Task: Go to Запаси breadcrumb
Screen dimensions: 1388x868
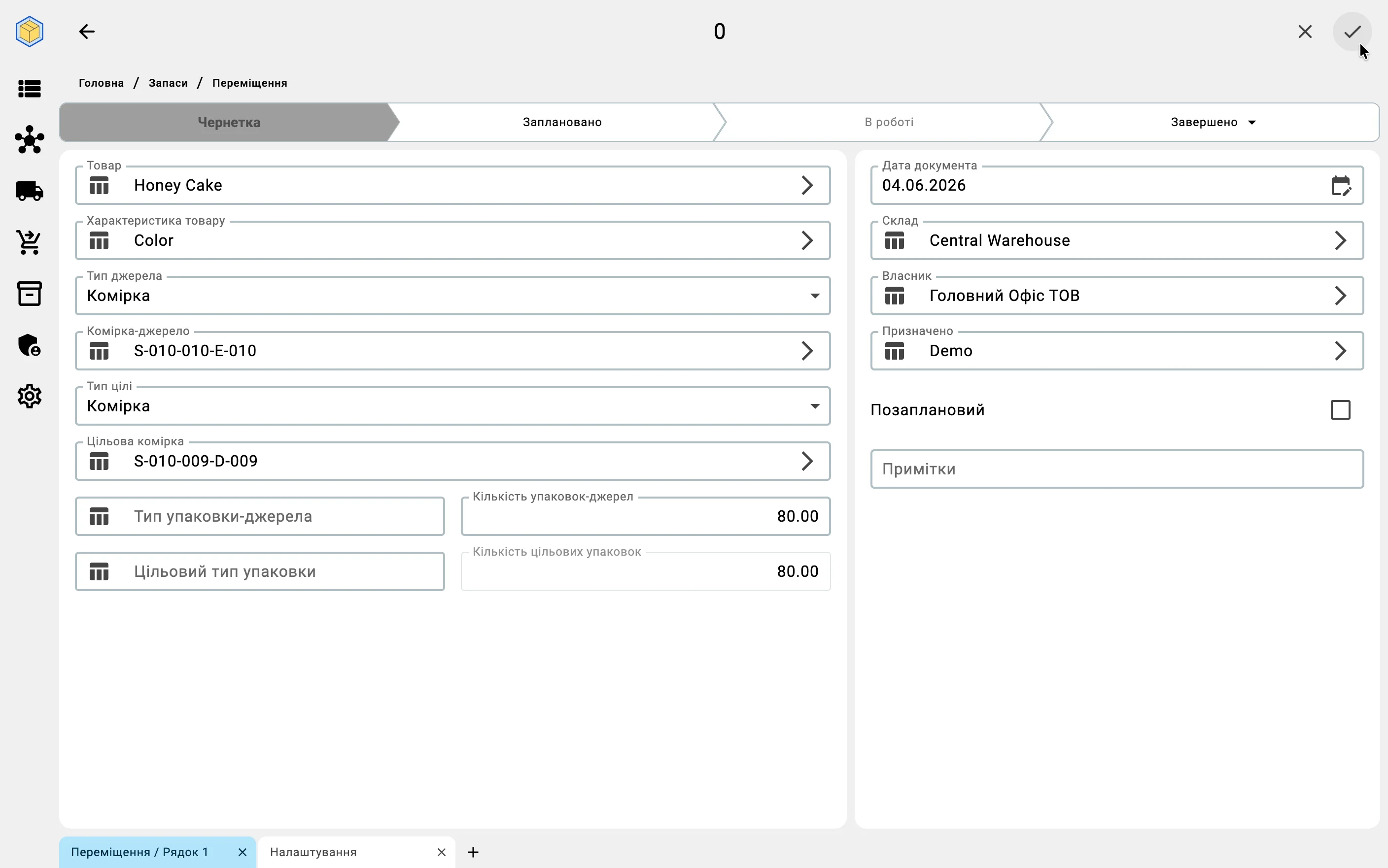Action: point(168,83)
